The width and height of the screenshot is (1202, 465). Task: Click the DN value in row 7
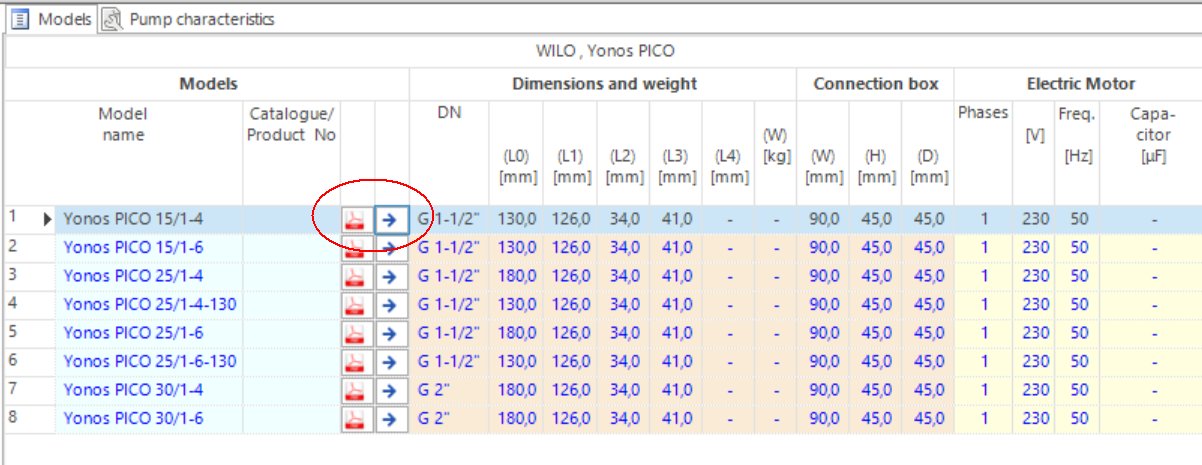(437, 390)
